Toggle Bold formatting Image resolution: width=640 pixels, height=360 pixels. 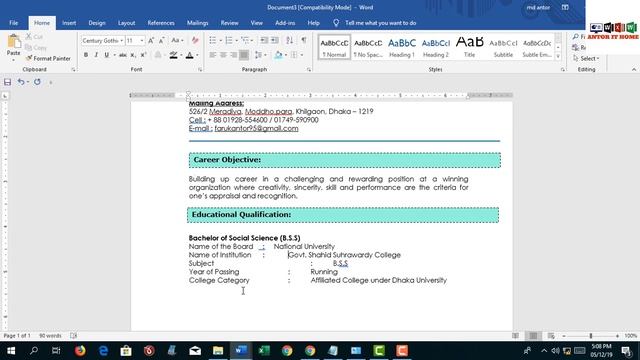coord(86,55)
